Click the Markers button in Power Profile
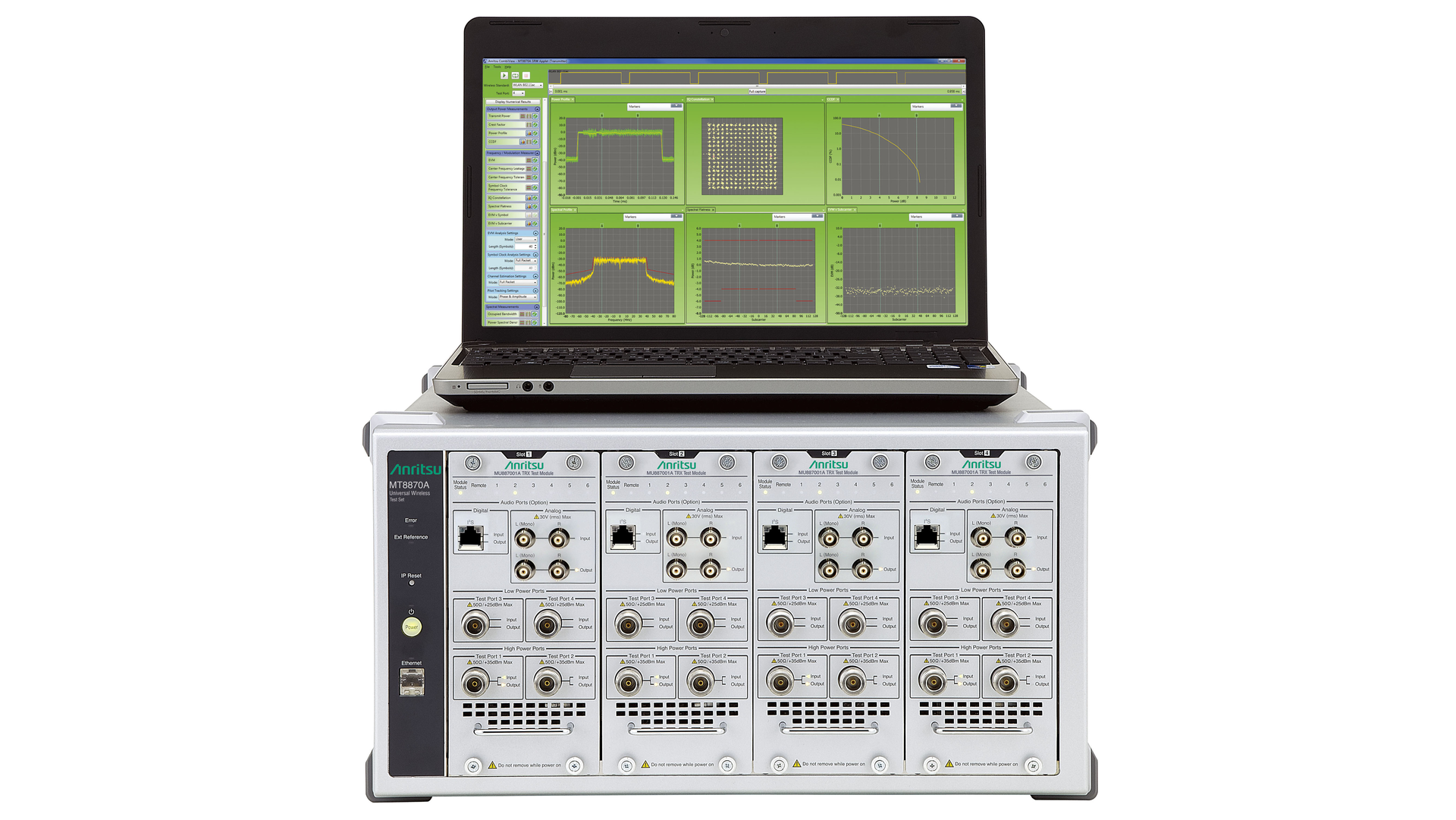 (x=635, y=107)
